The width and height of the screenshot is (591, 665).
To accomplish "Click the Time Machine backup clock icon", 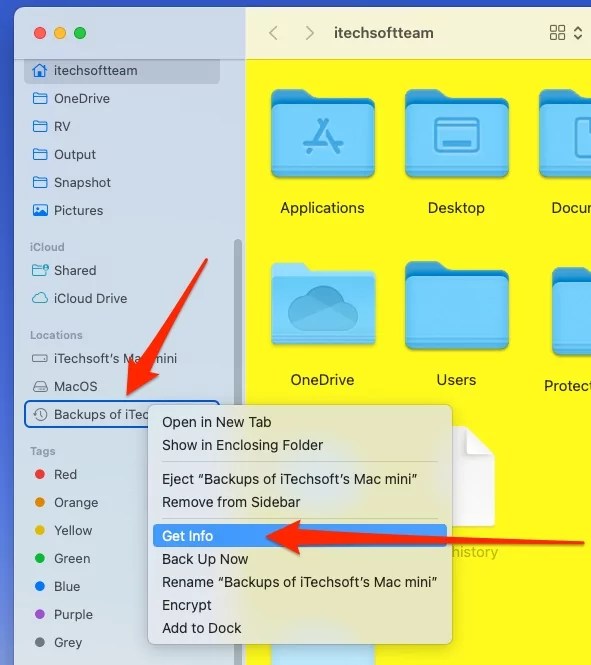I will 40,414.
